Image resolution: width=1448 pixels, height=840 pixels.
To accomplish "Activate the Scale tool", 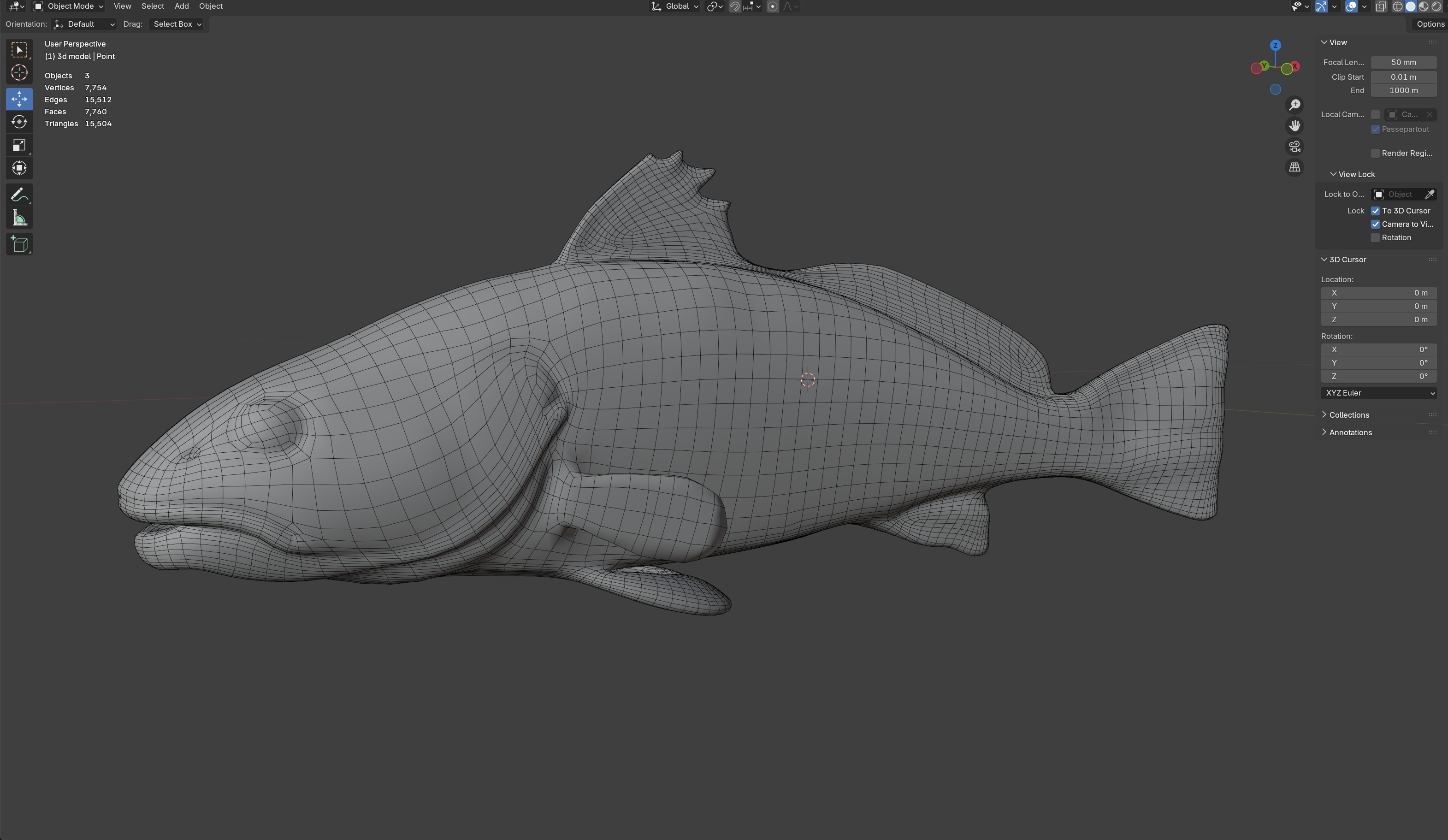I will [19, 145].
